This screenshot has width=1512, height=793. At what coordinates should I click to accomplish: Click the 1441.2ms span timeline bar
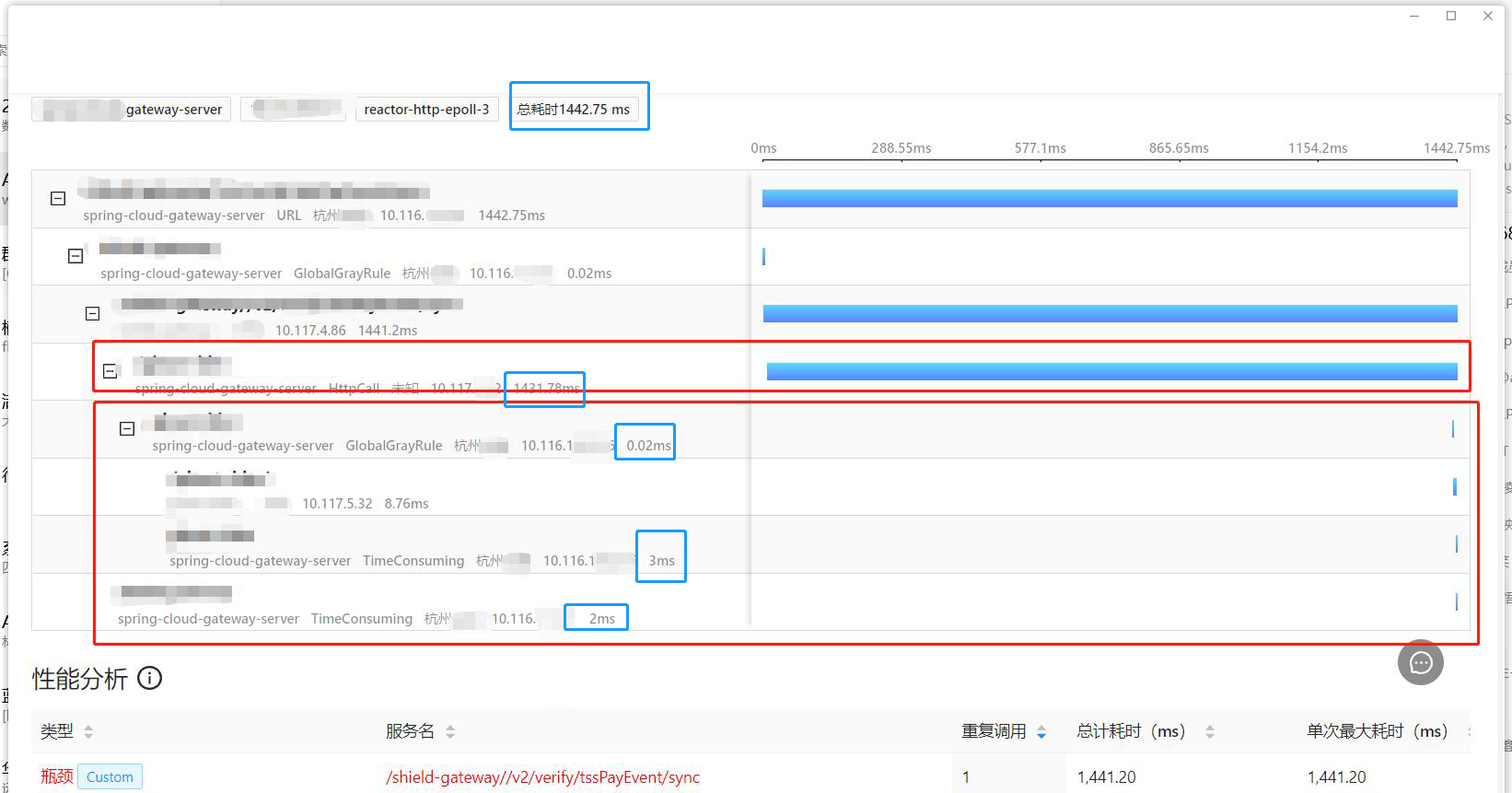click(x=1110, y=313)
